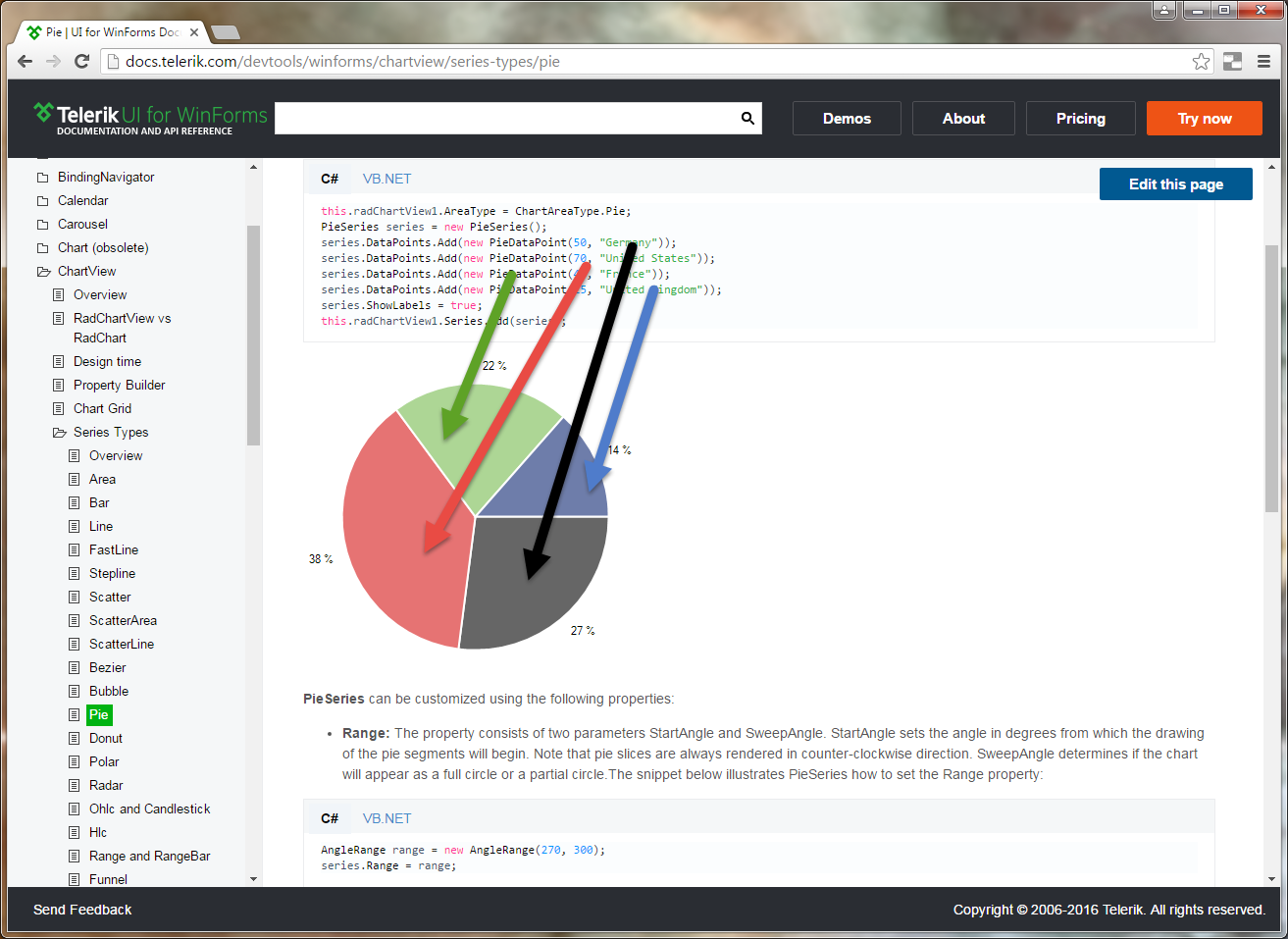This screenshot has width=1288, height=939.
Task: Click the document icon next to Design time
Action: click(x=59, y=362)
